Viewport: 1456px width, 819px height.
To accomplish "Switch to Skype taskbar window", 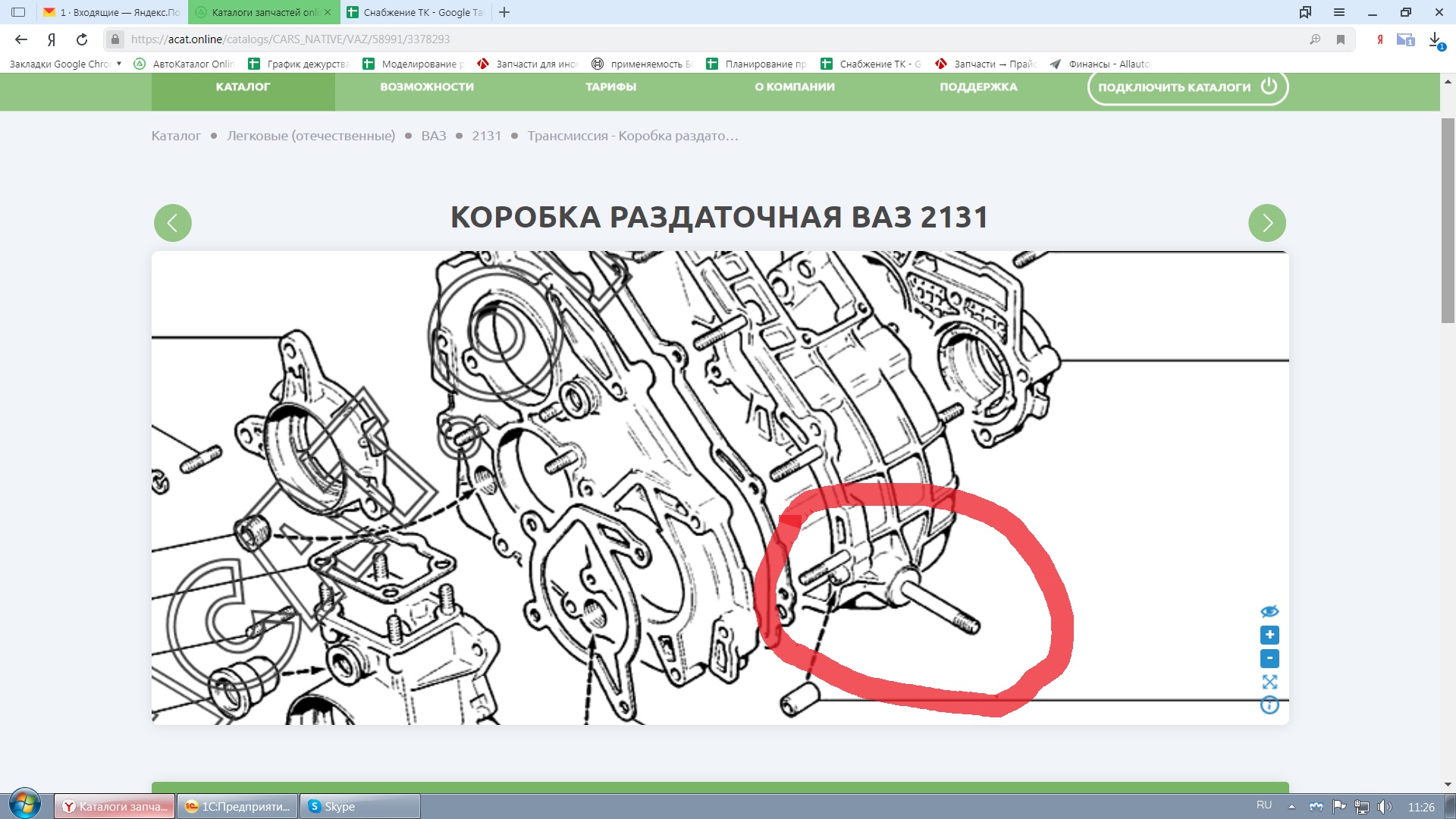I will (x=360, y=806).
